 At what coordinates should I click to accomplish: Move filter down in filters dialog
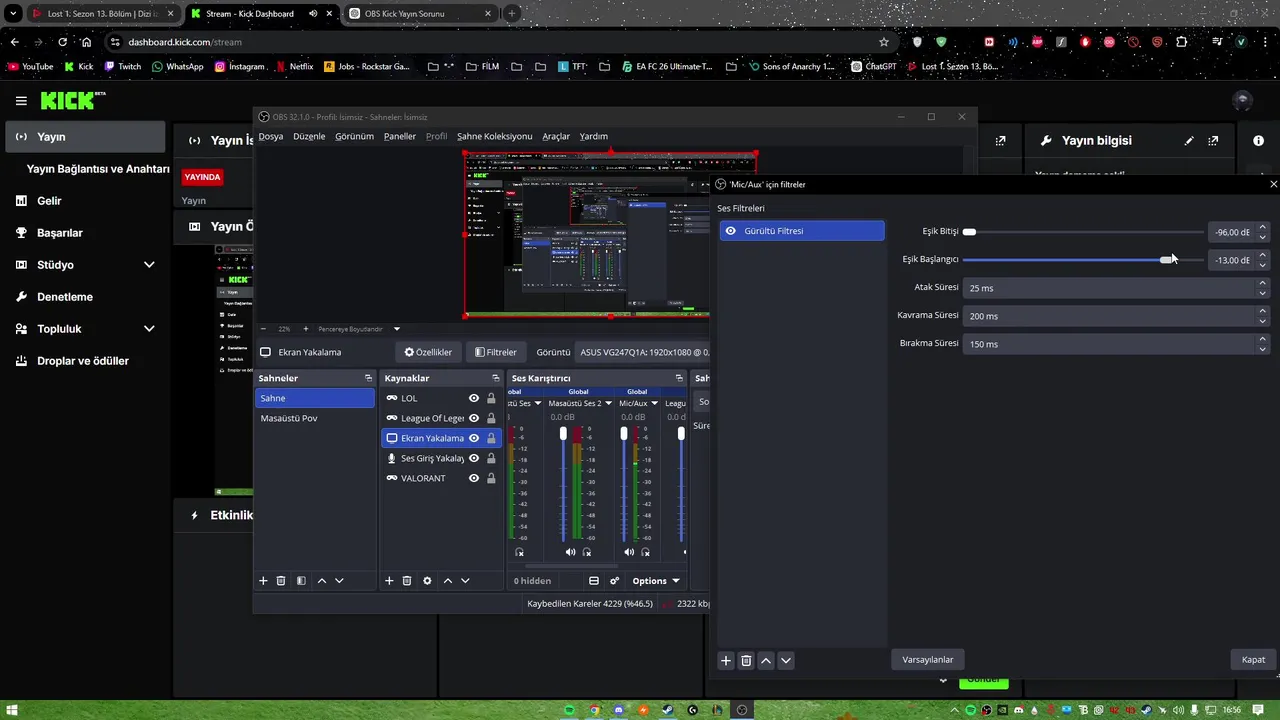click(x=786, y=660)
